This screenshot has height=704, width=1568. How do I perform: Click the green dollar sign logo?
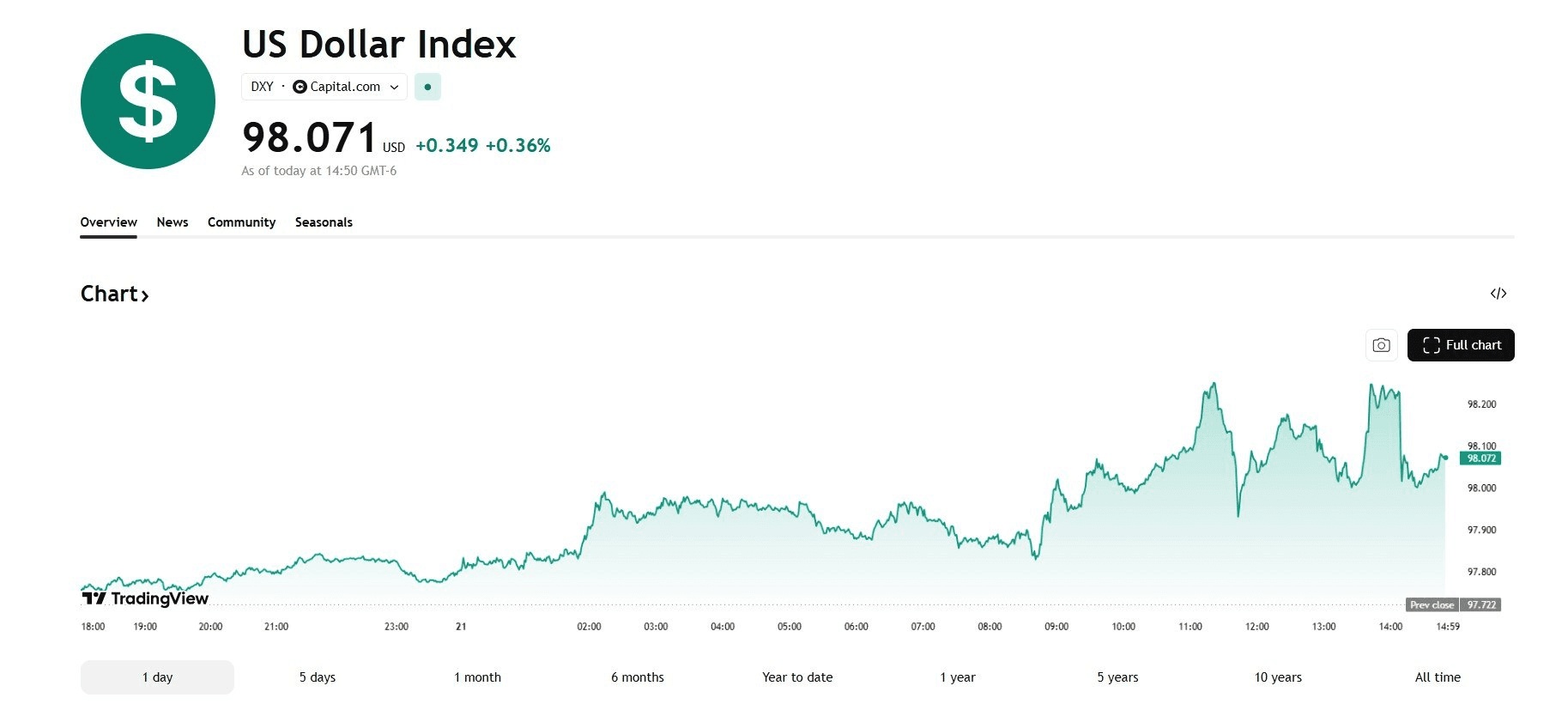coord(148,101)
